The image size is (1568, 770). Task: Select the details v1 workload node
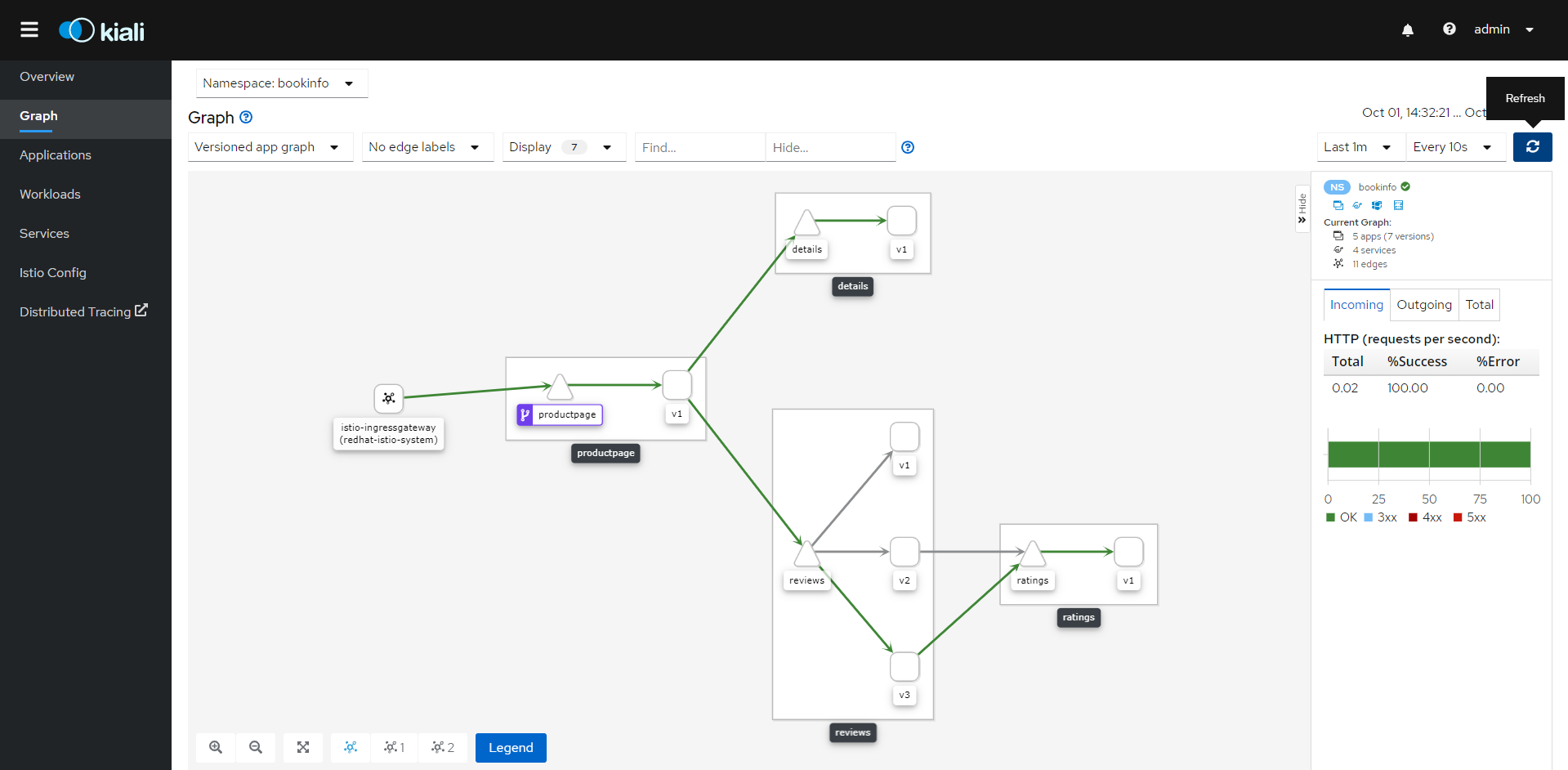click(x=901, y=221)
